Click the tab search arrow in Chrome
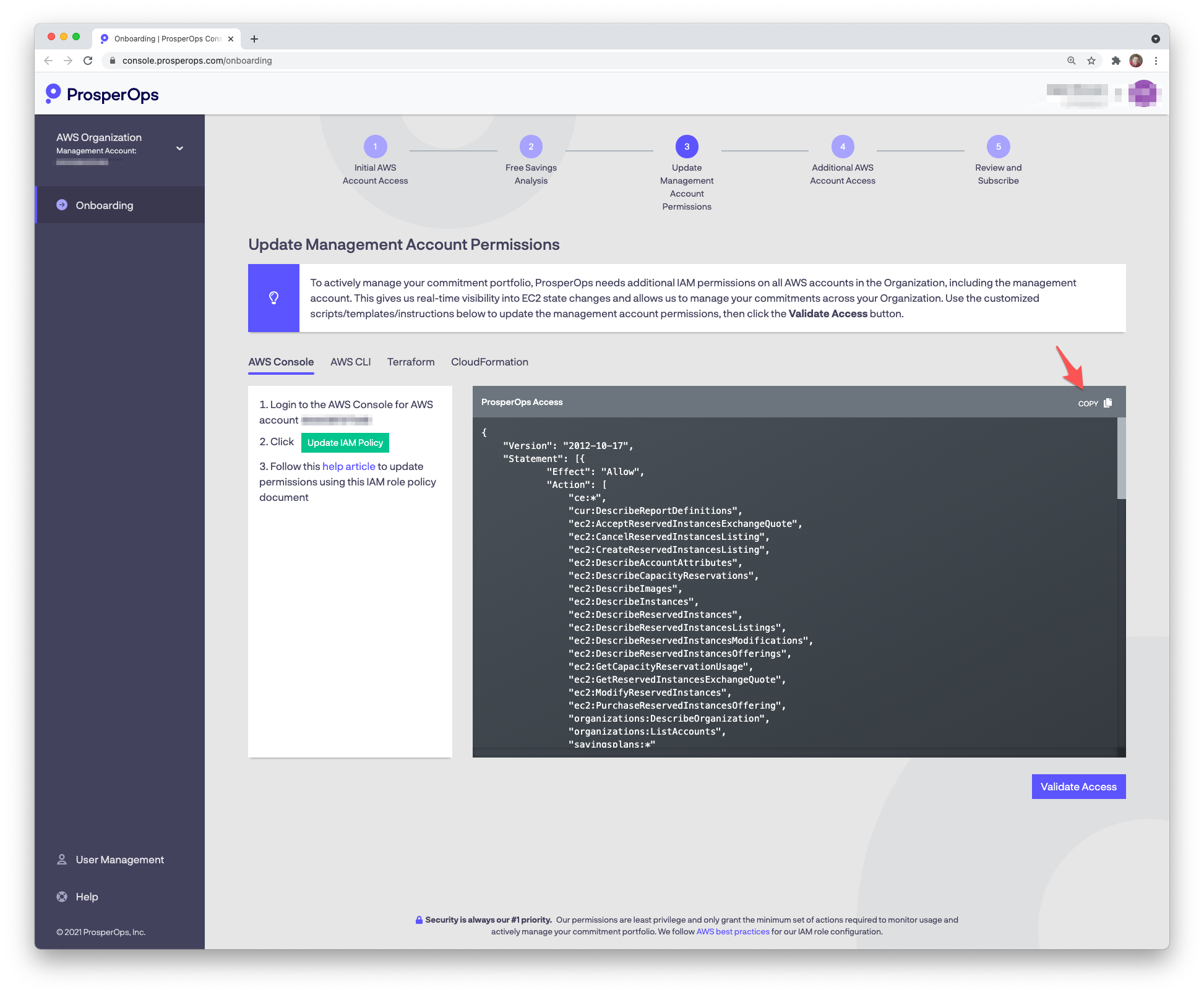The height and width of the screenshot is (995, 1204). pyautogui.click(x=1155, y=39)
